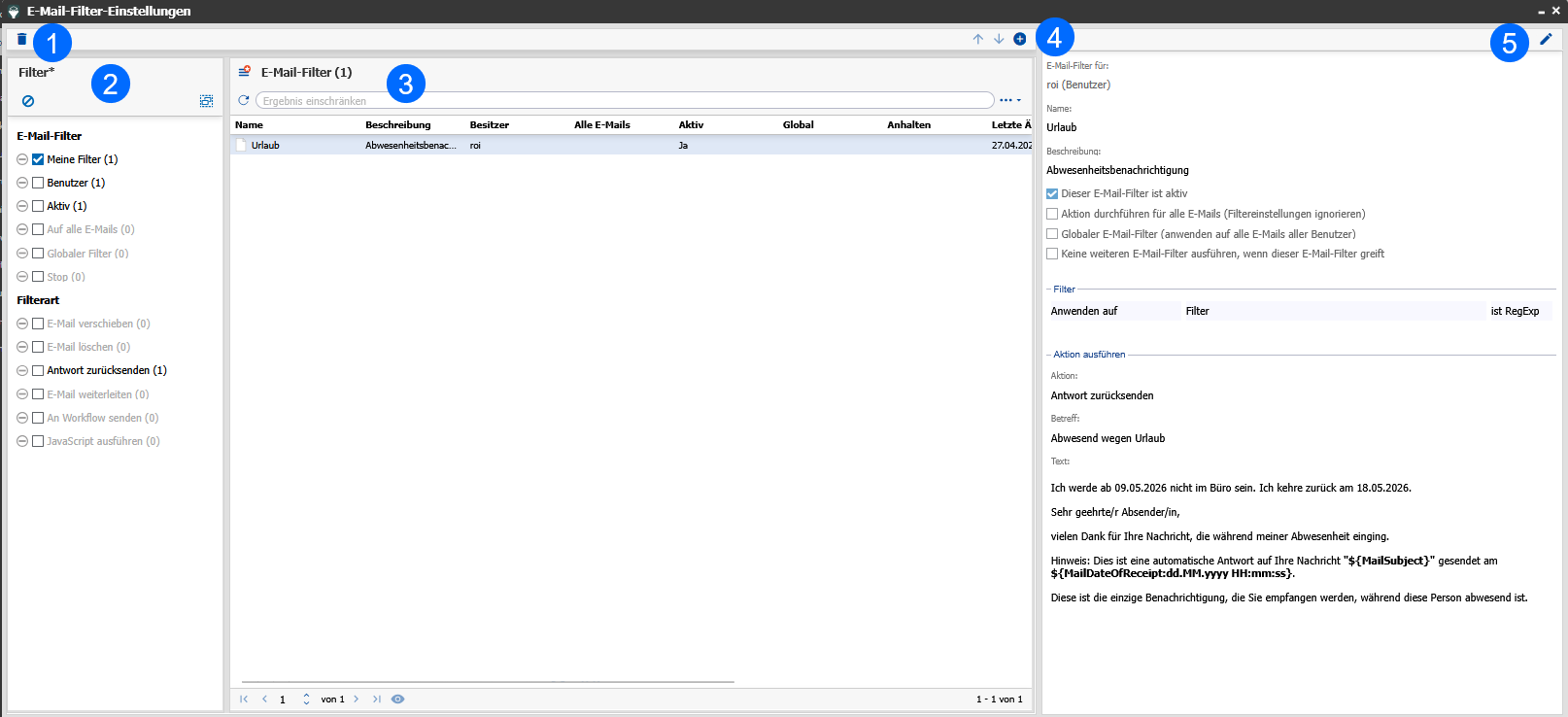
Task: Click the app icon in the window title bar
Action: coord(14,12)
